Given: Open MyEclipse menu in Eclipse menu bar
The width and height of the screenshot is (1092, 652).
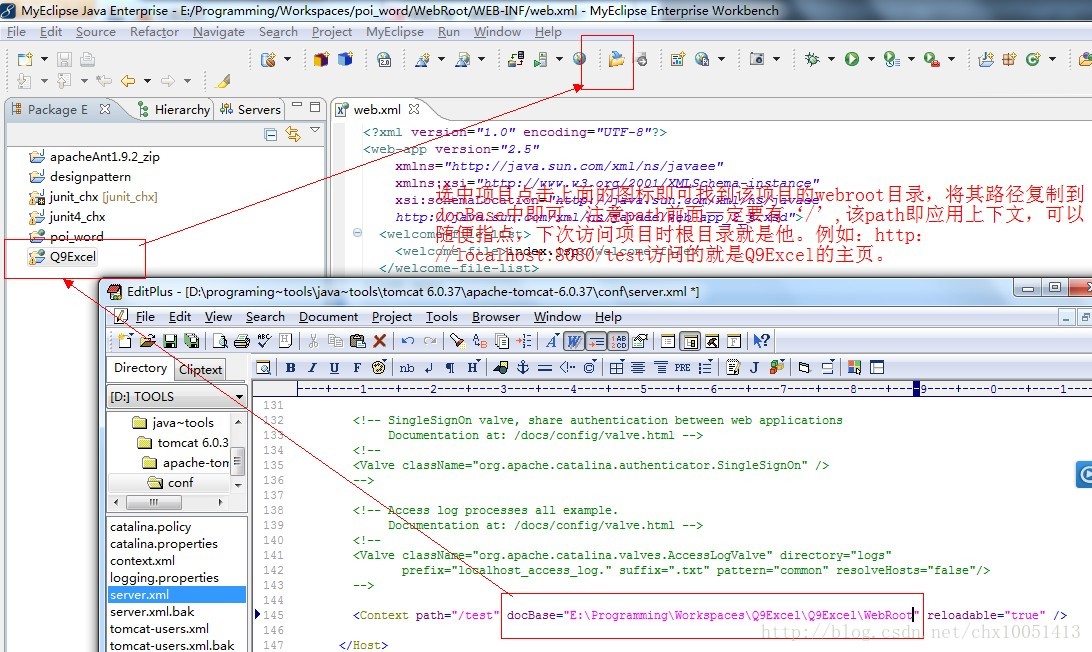Looking at the screenshot, I should click(394, 32).
